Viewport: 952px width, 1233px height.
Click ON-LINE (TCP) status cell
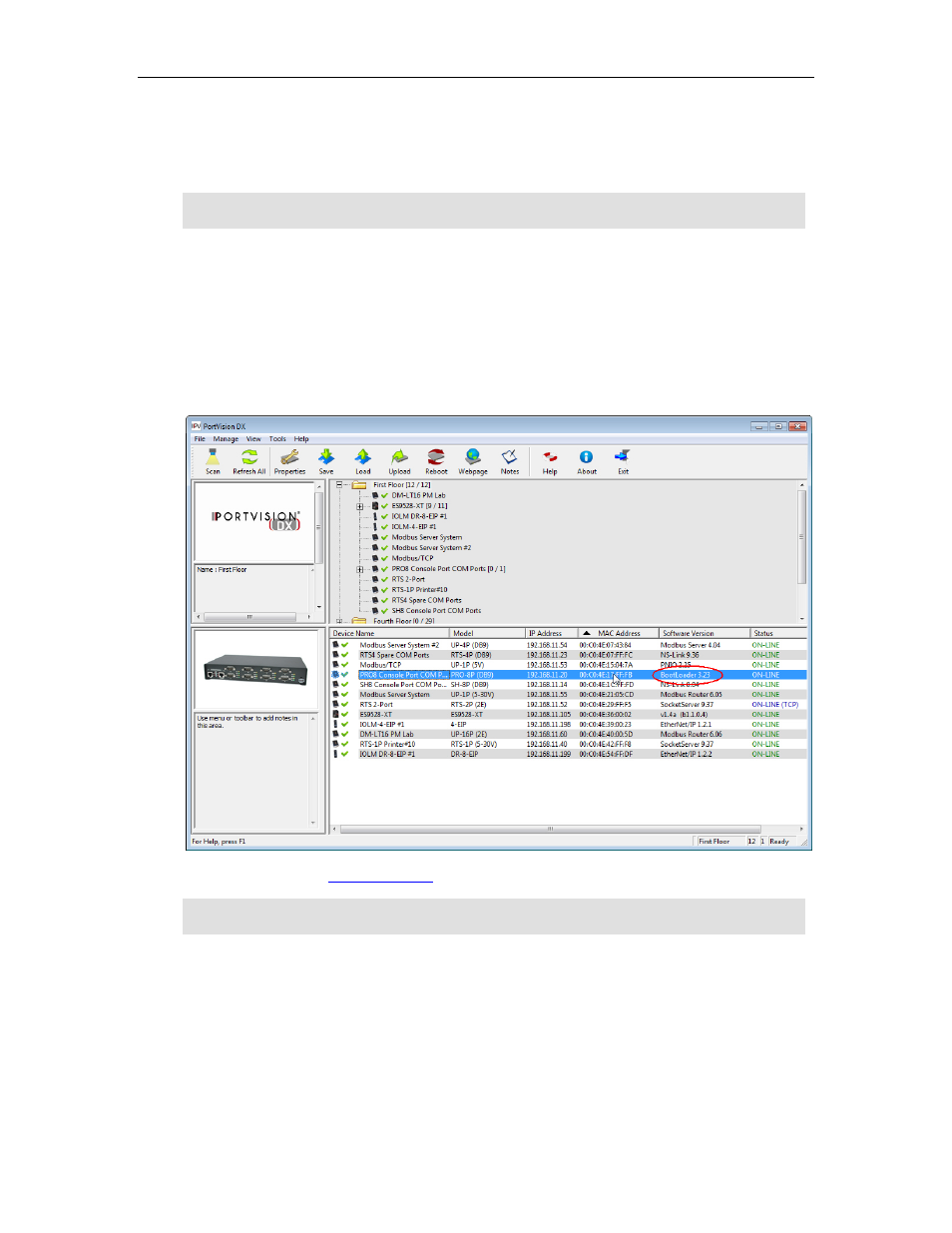pyautogui.click(x=775, y=705)
